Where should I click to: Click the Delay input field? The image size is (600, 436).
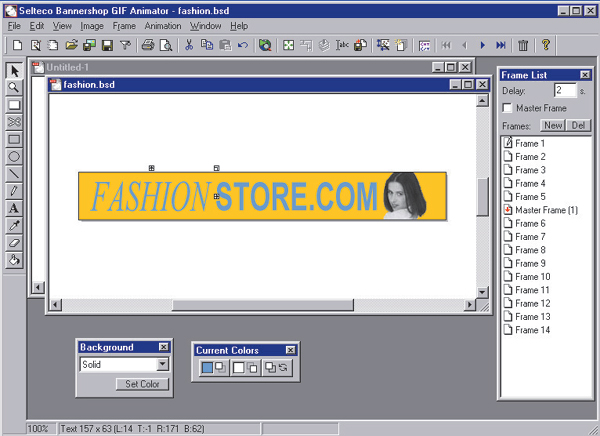pyautogui.click(x=565, y=90)
